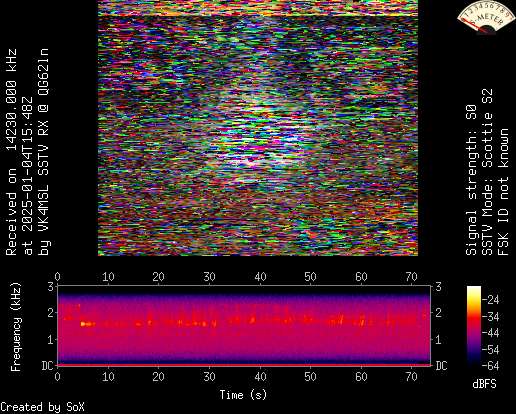Click the 'Time (s)' axis label
Image resolution: width=516 pixels, height=414 pixels.
[x=243, y=395]
